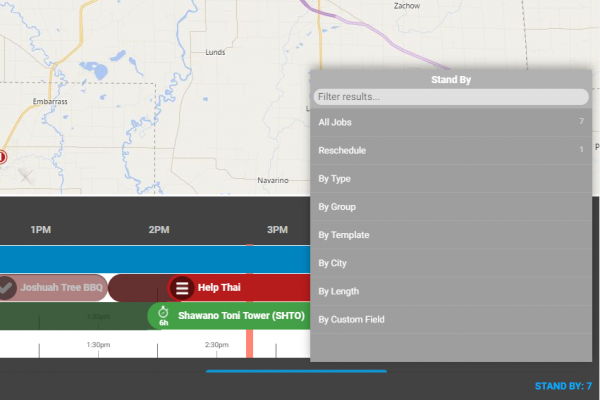Select Reschedule in Stand By list

point(450,150)
